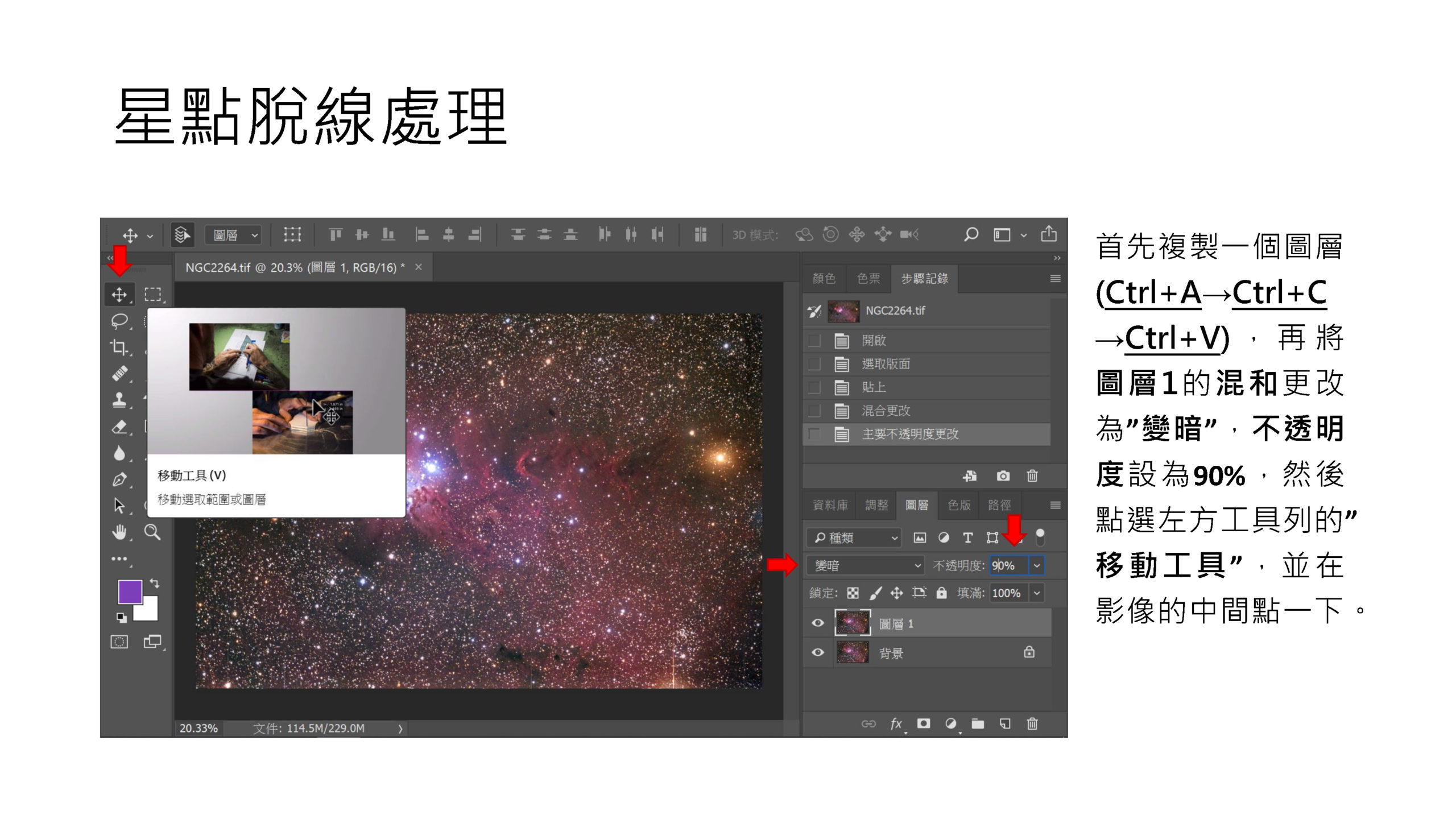Toggle Quick Mask mode
Image resolution: width=1456 pixels, height=819 pixels.
click(x=119, y=642)
